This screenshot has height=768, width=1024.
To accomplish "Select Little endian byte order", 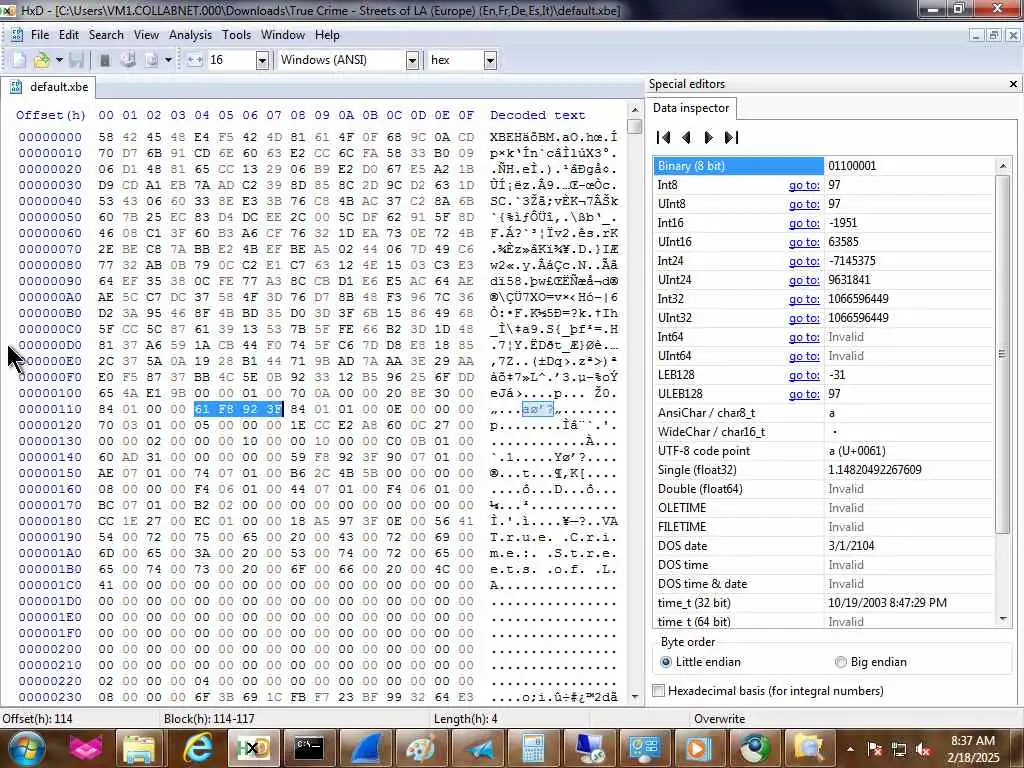I will (x=700, y=662).
